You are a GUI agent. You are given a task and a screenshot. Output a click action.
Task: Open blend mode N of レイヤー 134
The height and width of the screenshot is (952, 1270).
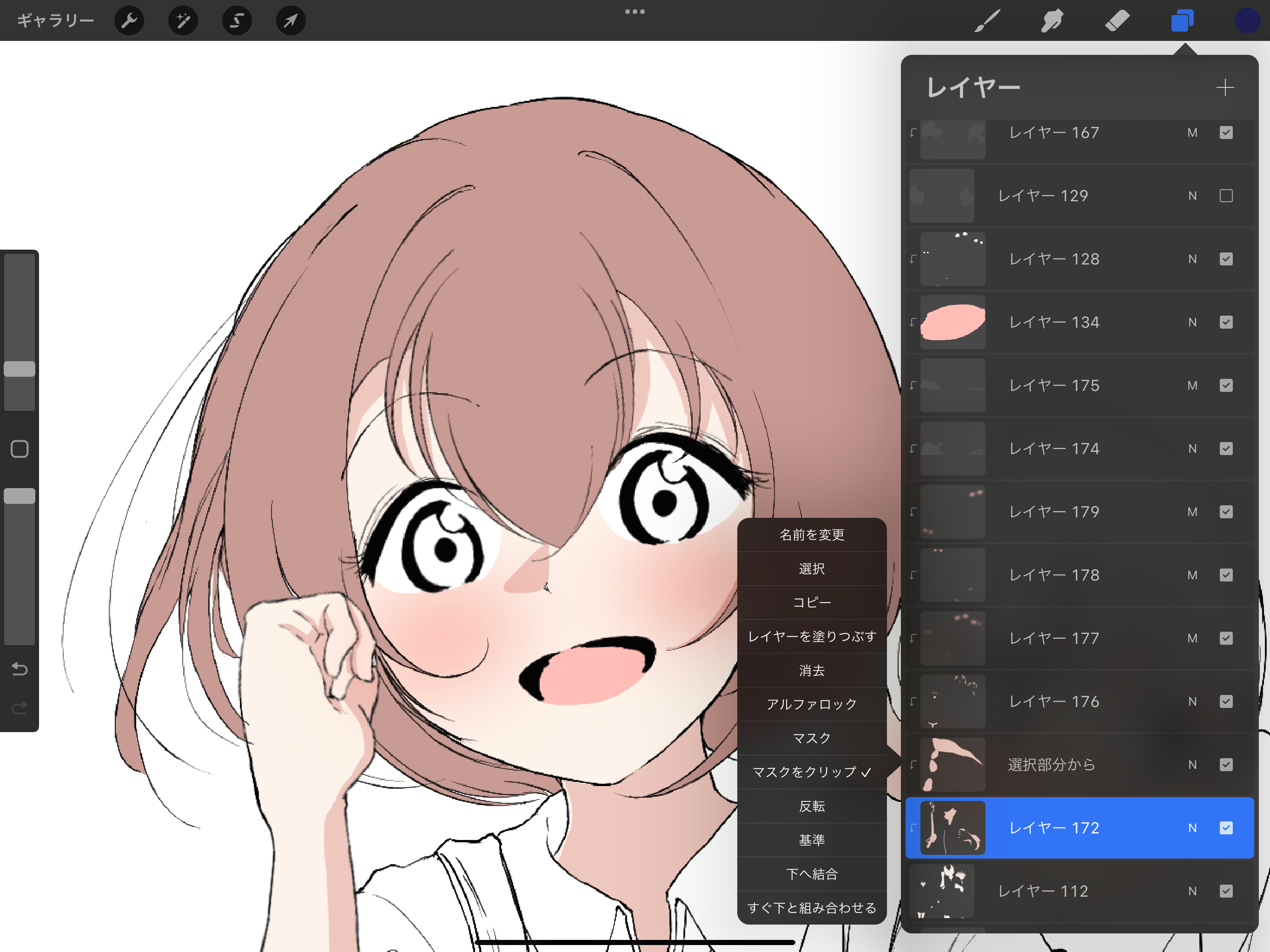tap(1192, 322)
